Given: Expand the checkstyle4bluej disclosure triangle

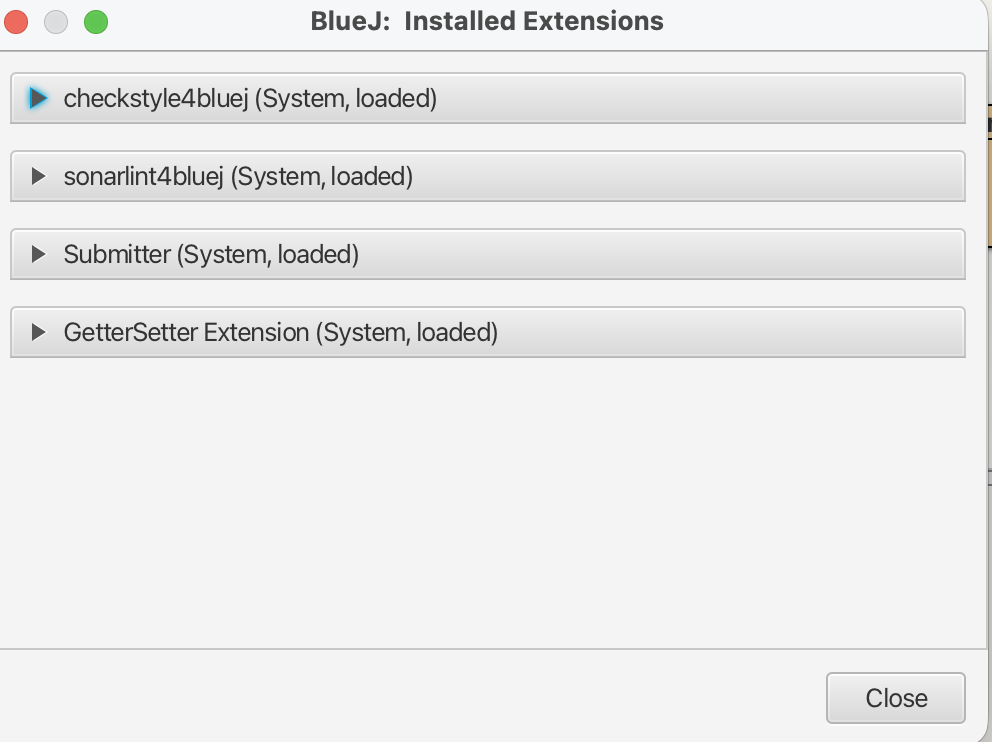Looking at the screenshot, I should tap(39, 99).
